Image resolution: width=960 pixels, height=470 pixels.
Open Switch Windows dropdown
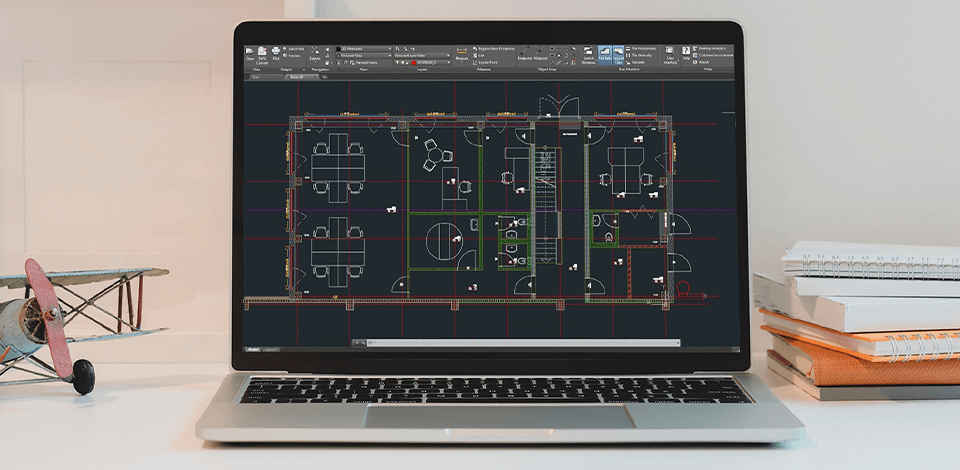tap(588, 55)
